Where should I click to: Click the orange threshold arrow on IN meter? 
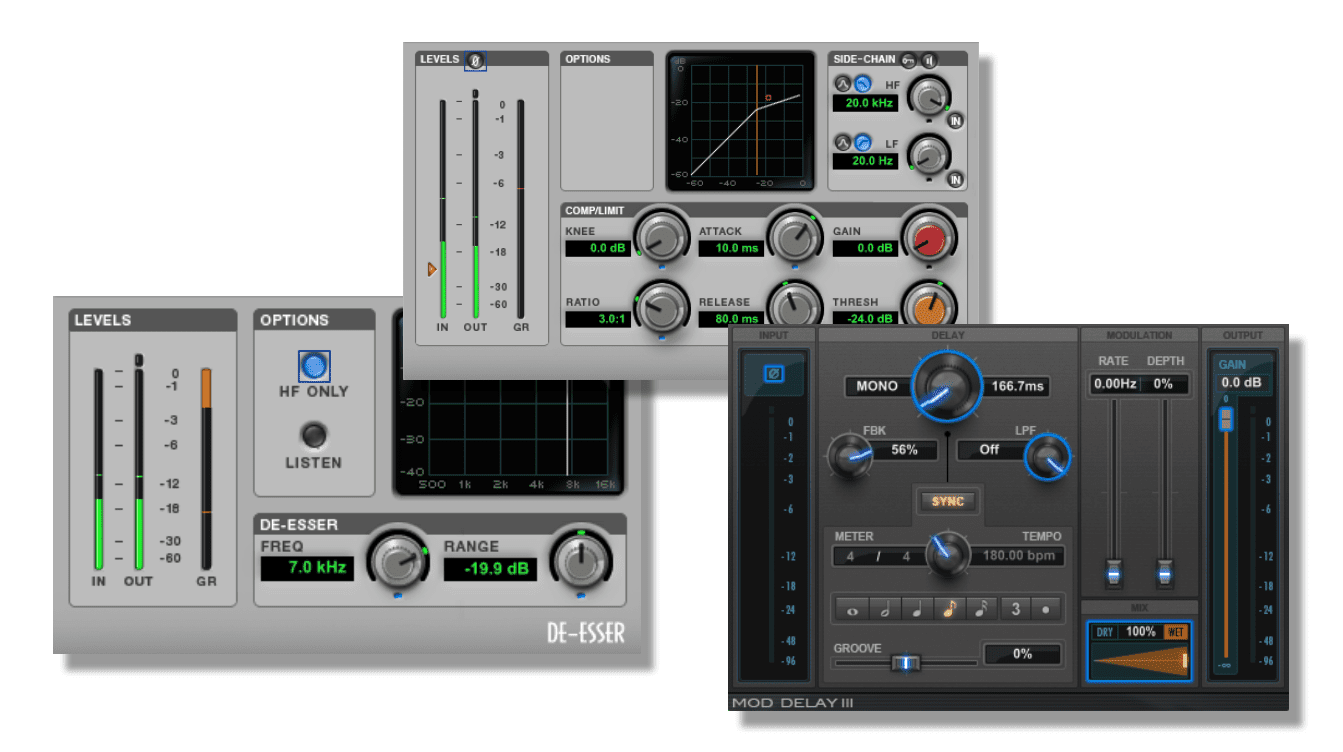[432, 269]
